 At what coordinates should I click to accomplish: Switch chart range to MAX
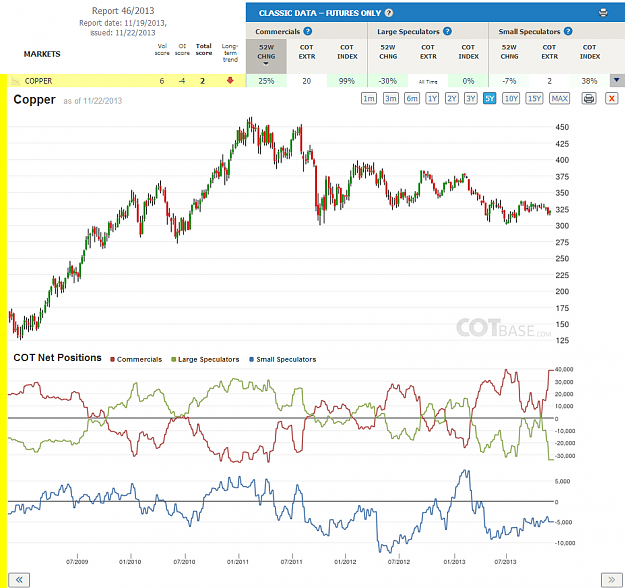click(x=560, y=98)
